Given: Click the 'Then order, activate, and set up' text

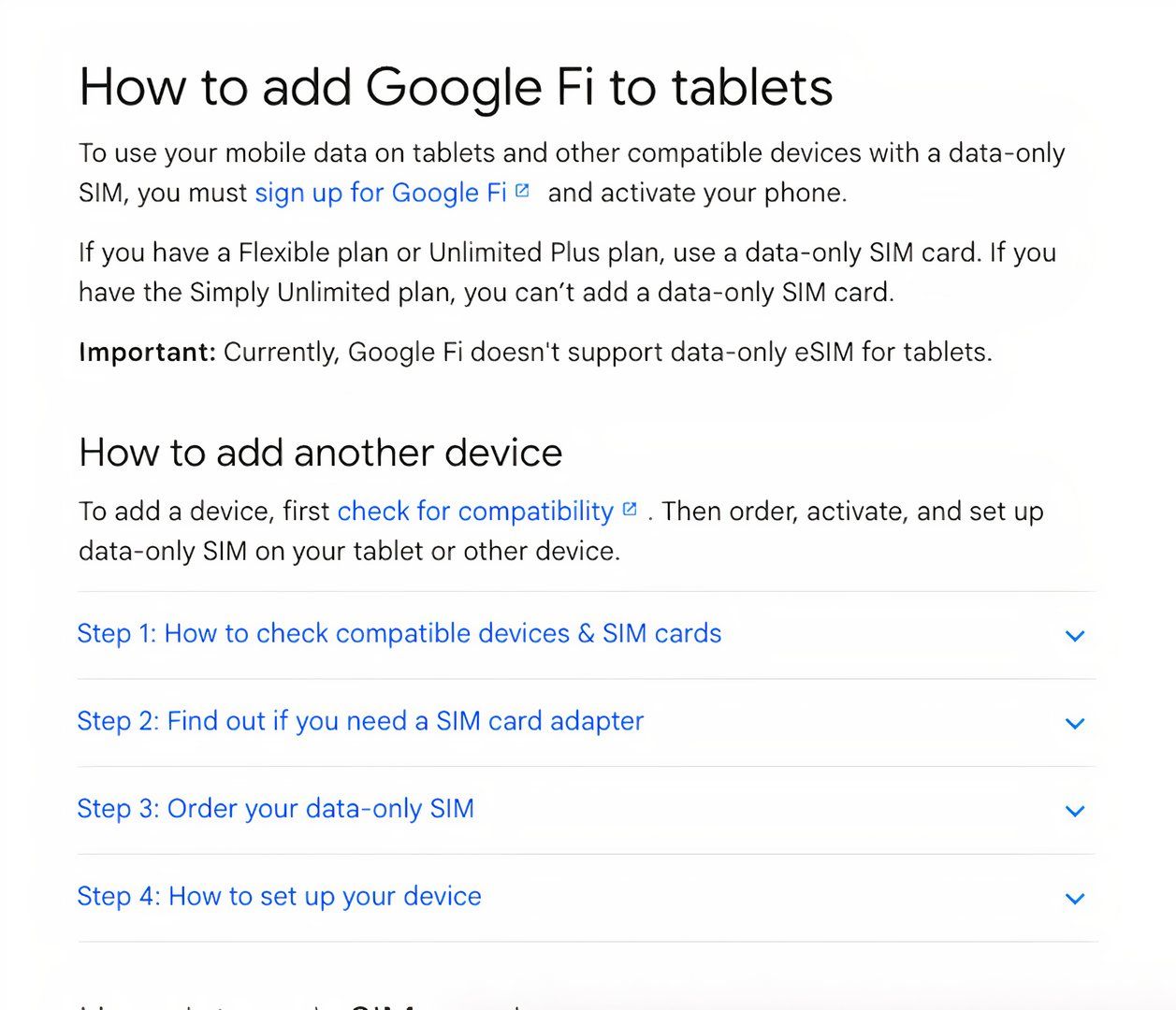Looking at the screenshot, I should pyautogui.click(x=852, y=512).
